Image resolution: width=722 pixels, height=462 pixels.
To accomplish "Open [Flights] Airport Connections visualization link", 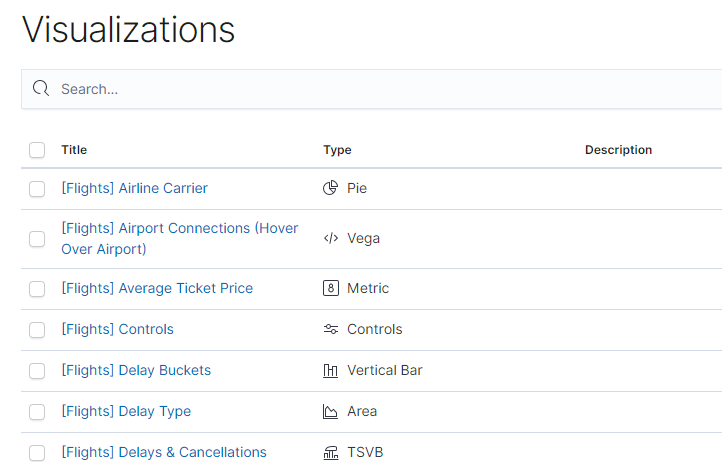I will coord(180,239).
